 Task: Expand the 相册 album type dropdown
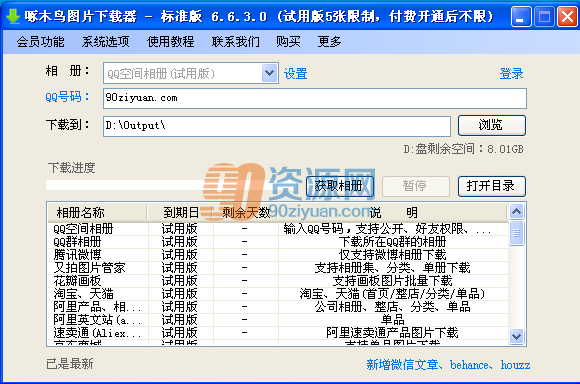[270, 73]
